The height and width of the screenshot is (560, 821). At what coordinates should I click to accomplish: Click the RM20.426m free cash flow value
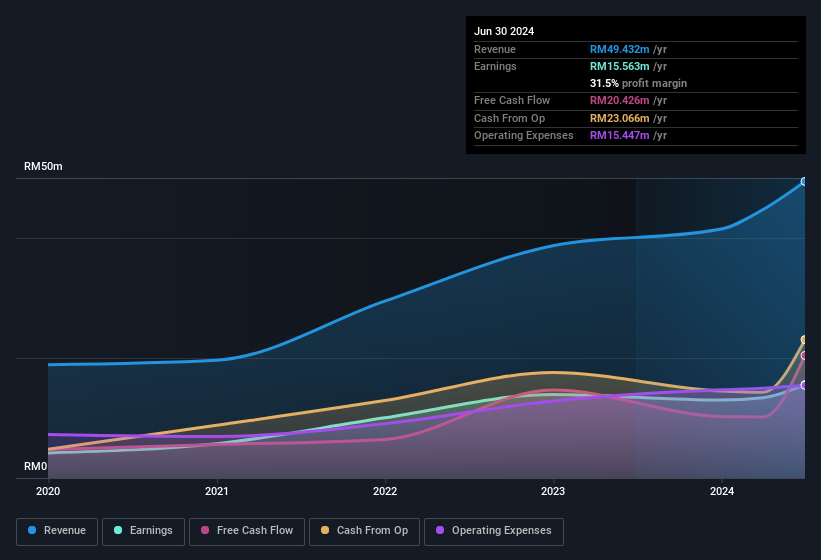tap(619, 100)
